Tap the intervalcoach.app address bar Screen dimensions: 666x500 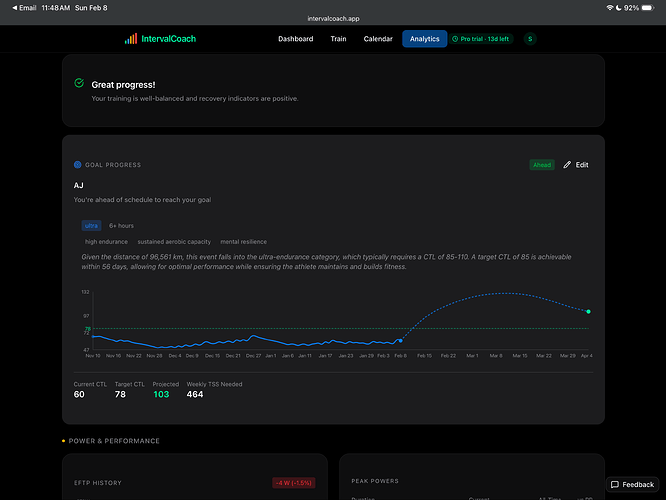click(x=333, y=18)
